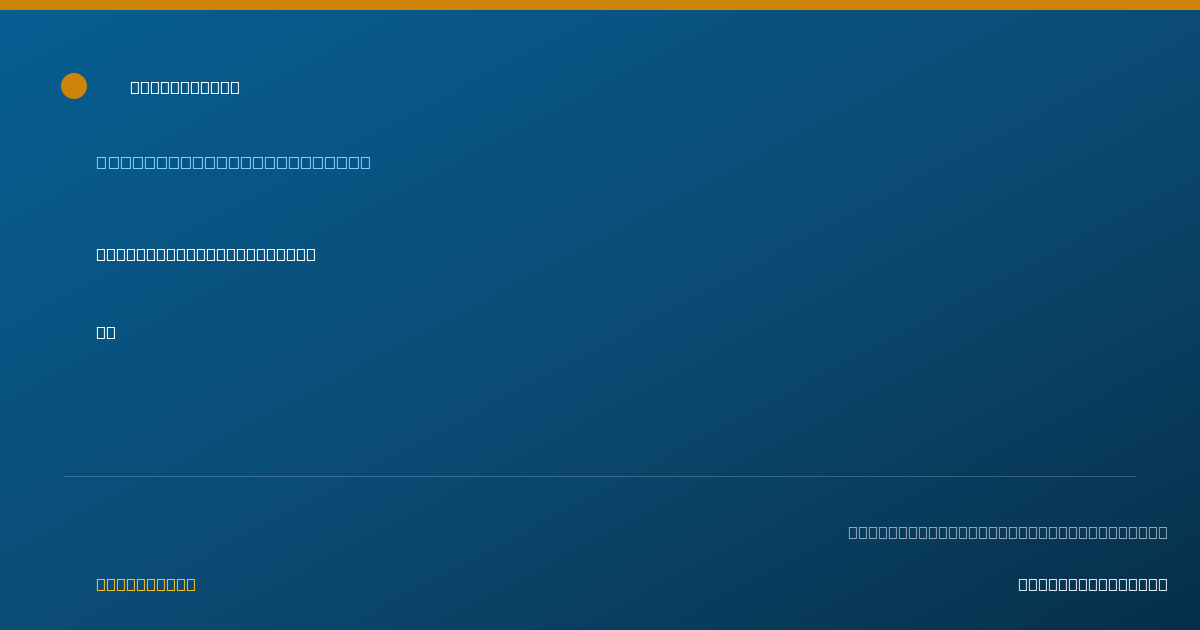Click the orange circle logo icon

click(74, 86)
